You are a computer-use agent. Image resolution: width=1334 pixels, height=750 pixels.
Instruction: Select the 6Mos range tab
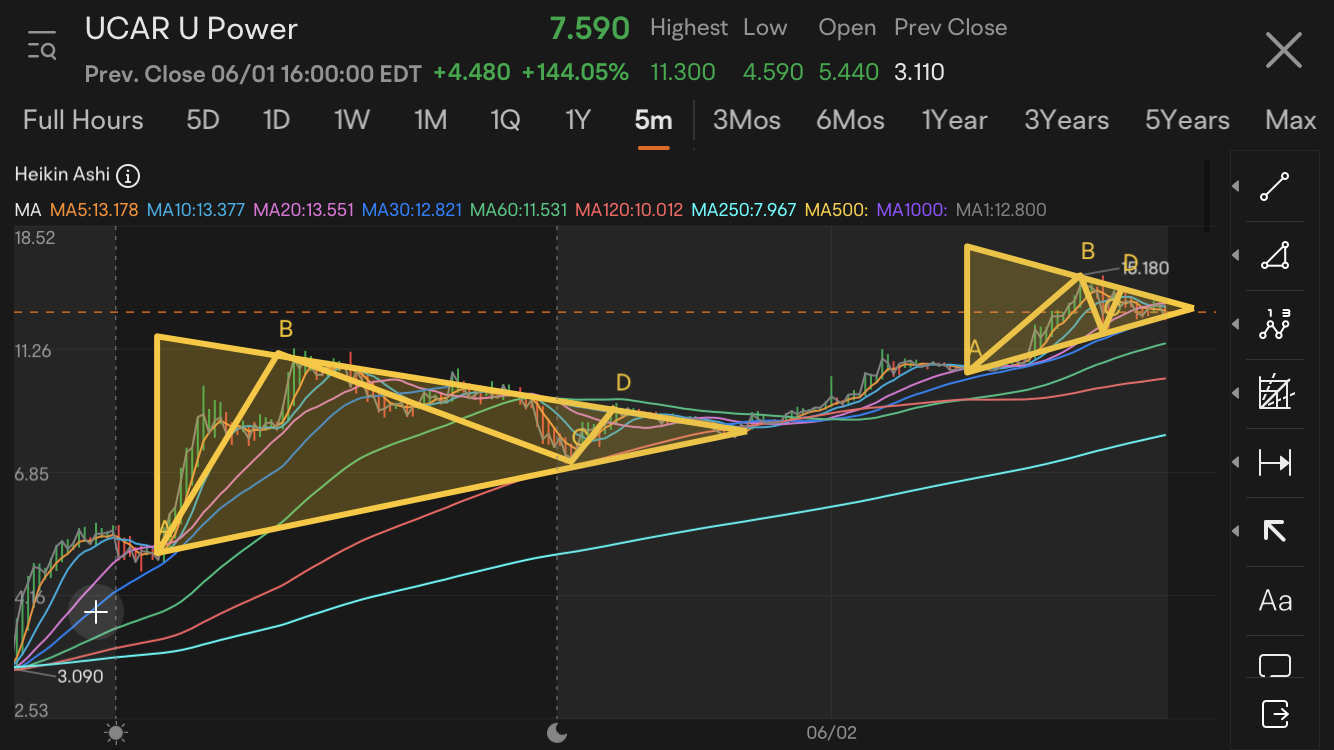pyautogui.click(x=850, y=120)
